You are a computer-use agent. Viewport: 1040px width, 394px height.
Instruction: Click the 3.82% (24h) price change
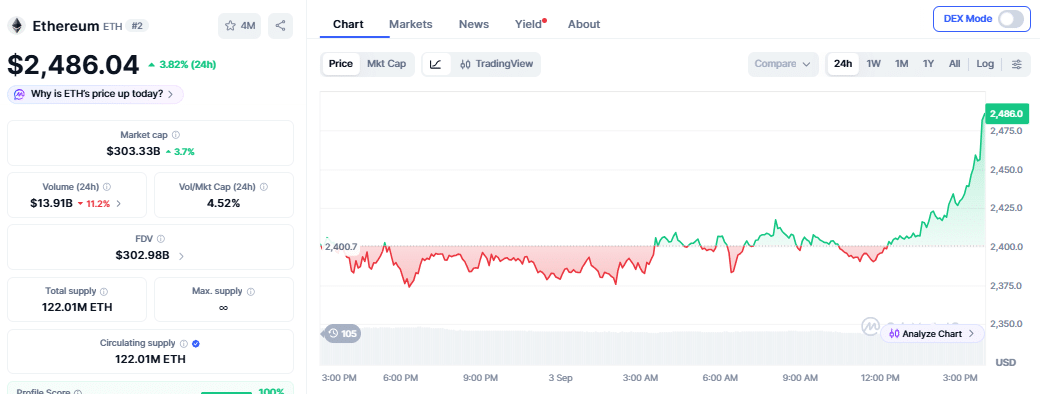[x=182, y=64]
